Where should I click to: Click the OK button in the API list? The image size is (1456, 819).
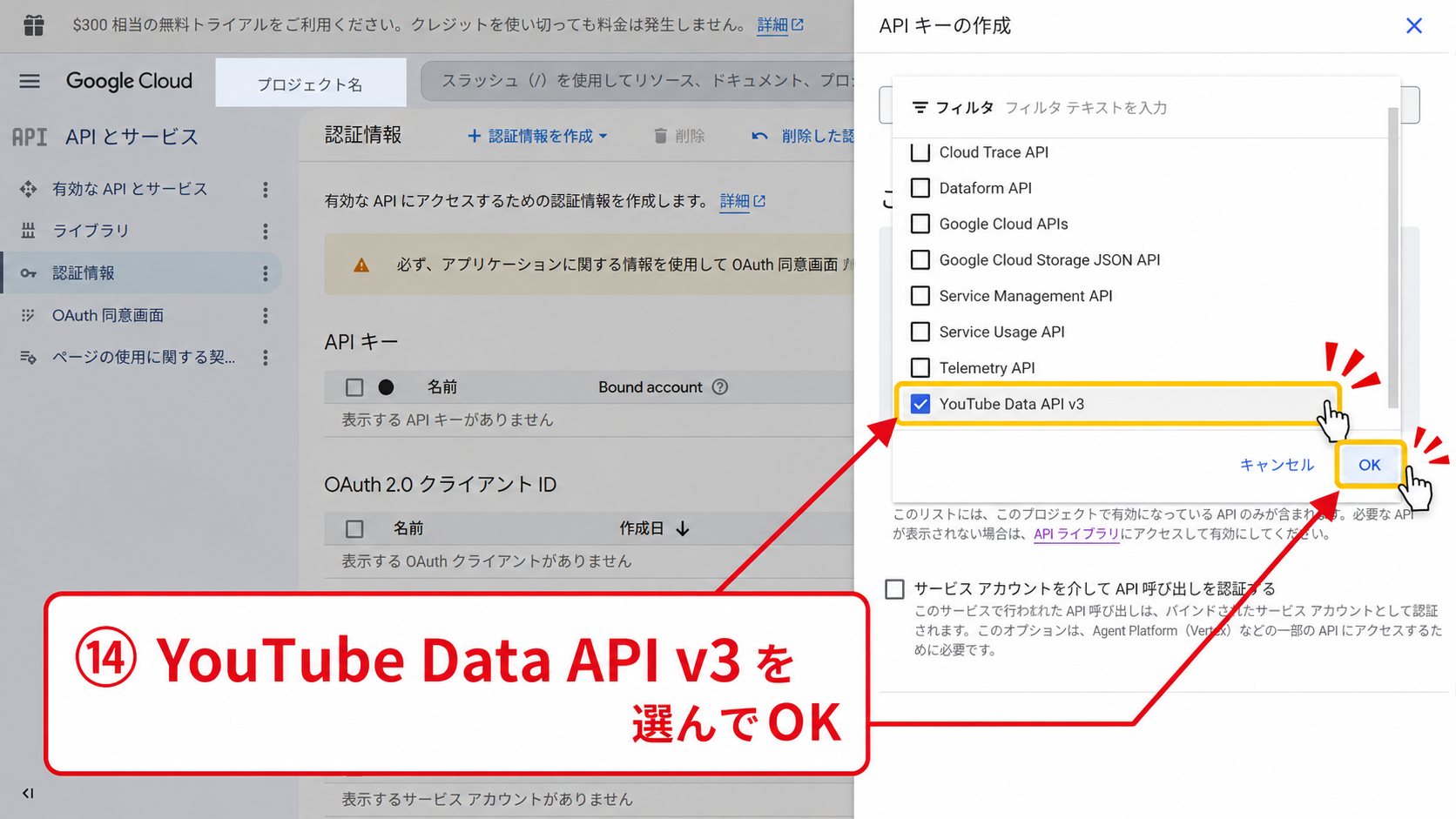1370,465
